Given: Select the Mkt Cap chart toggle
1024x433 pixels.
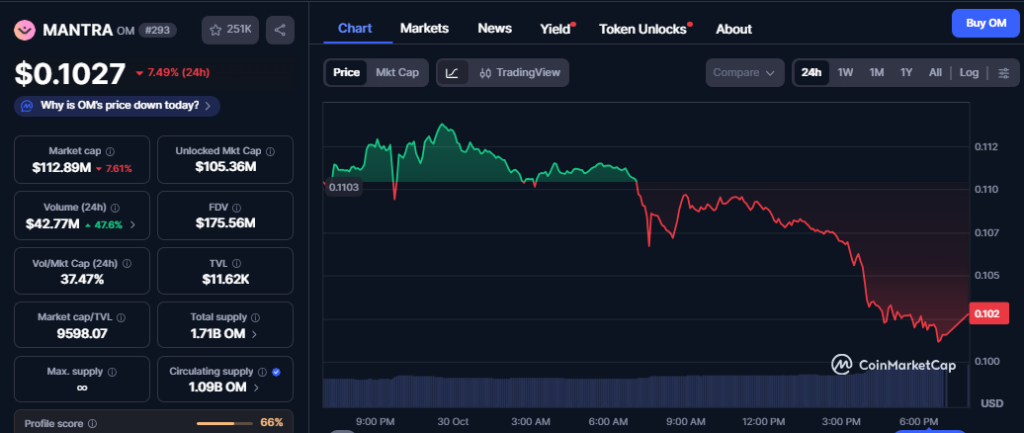Looking at the screenshot, I should [x=397, y=72].
